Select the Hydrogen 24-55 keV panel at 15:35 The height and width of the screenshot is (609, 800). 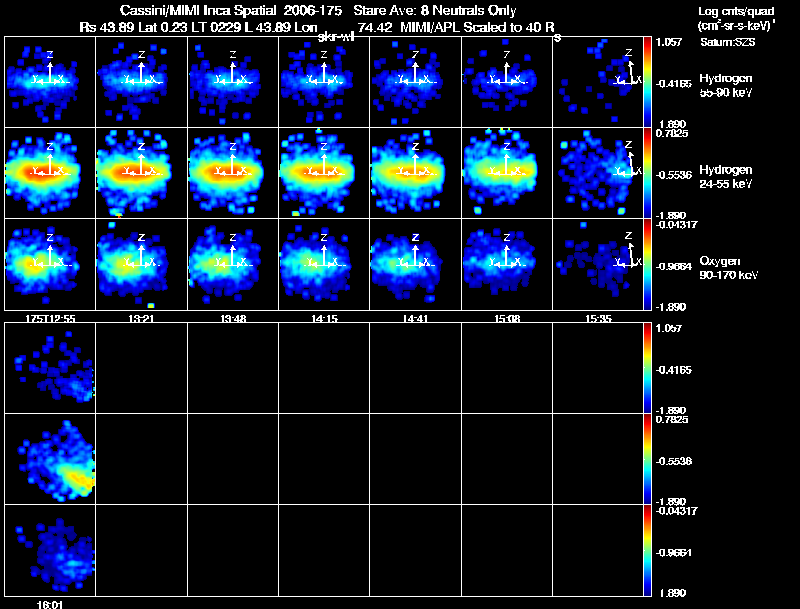coord(598,173)
